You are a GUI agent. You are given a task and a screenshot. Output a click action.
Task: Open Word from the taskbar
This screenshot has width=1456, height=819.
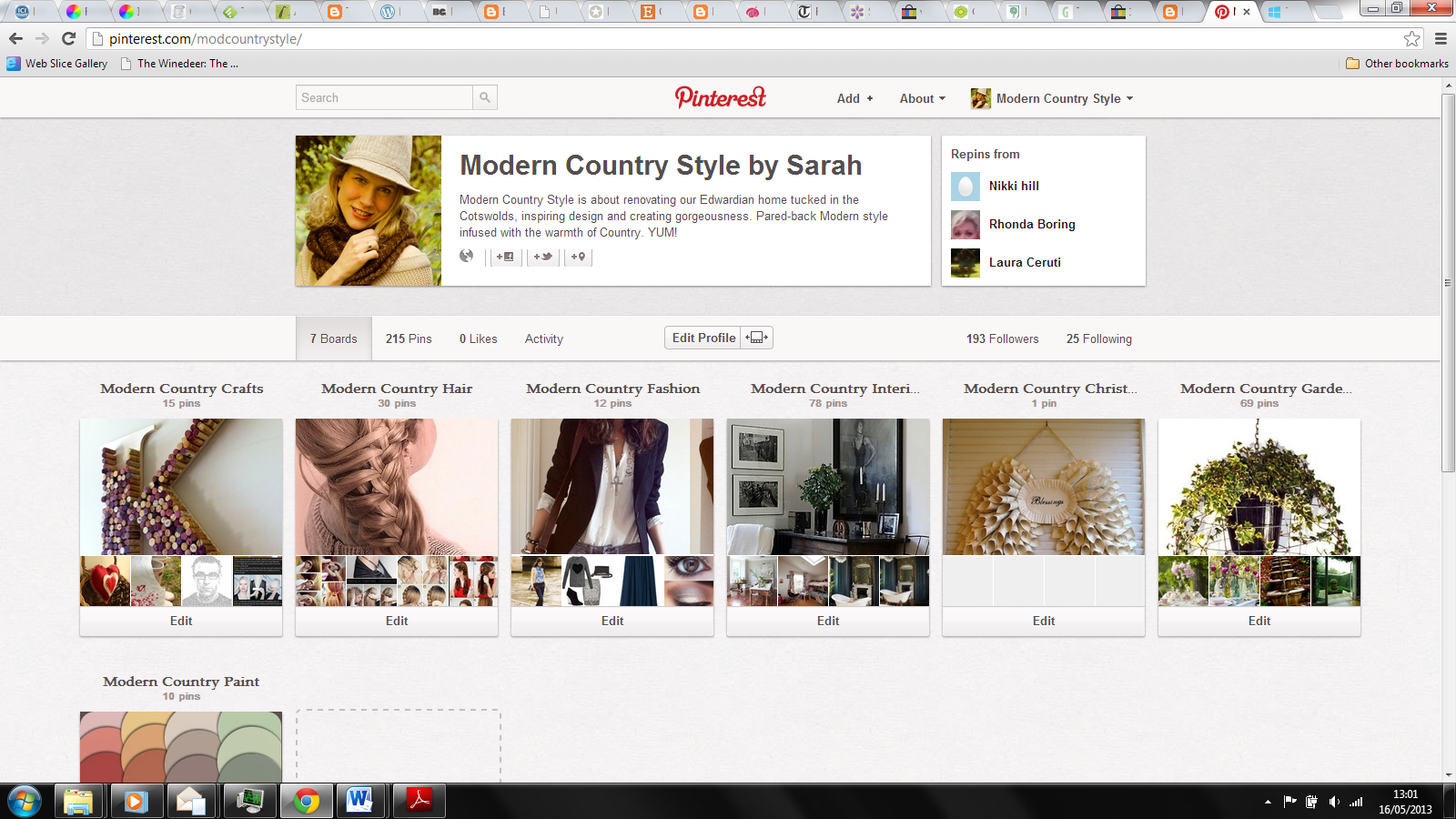361,801
